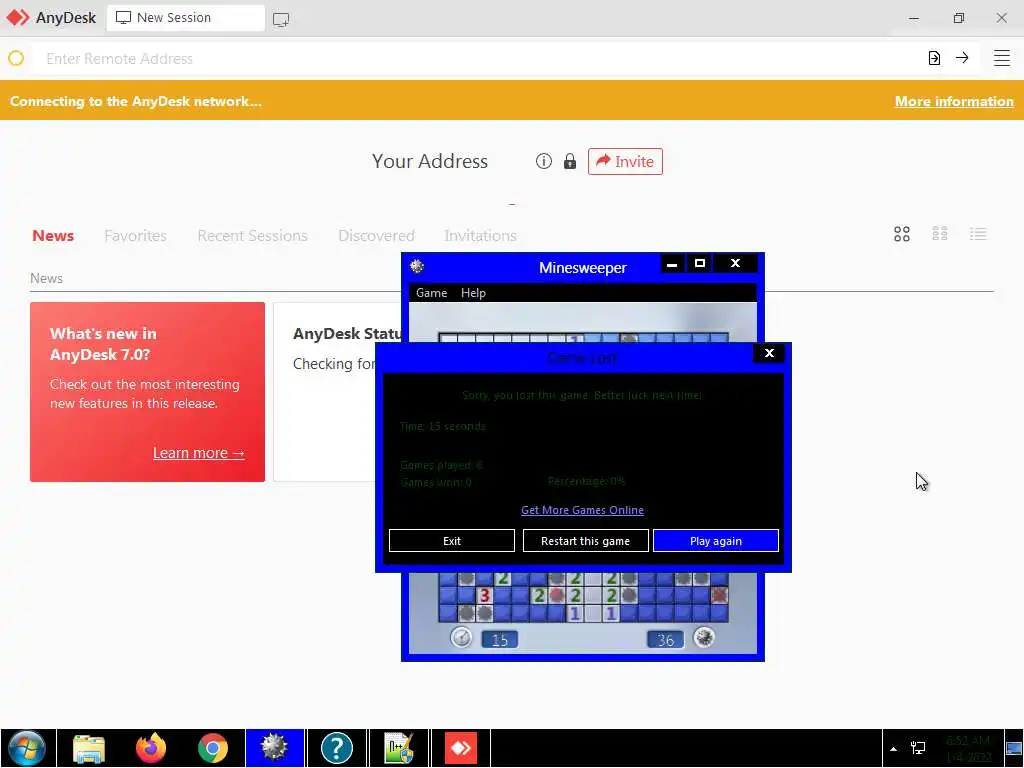Open the Invitations tab
1024x768 pixels.
coord(480,236)
